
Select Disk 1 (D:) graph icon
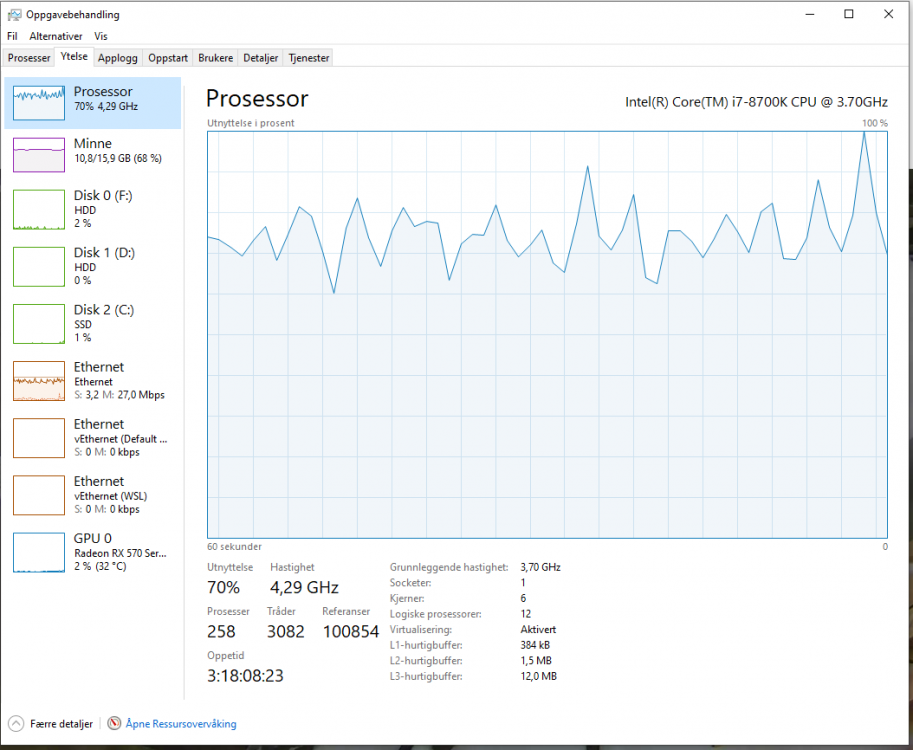(39, 267)
